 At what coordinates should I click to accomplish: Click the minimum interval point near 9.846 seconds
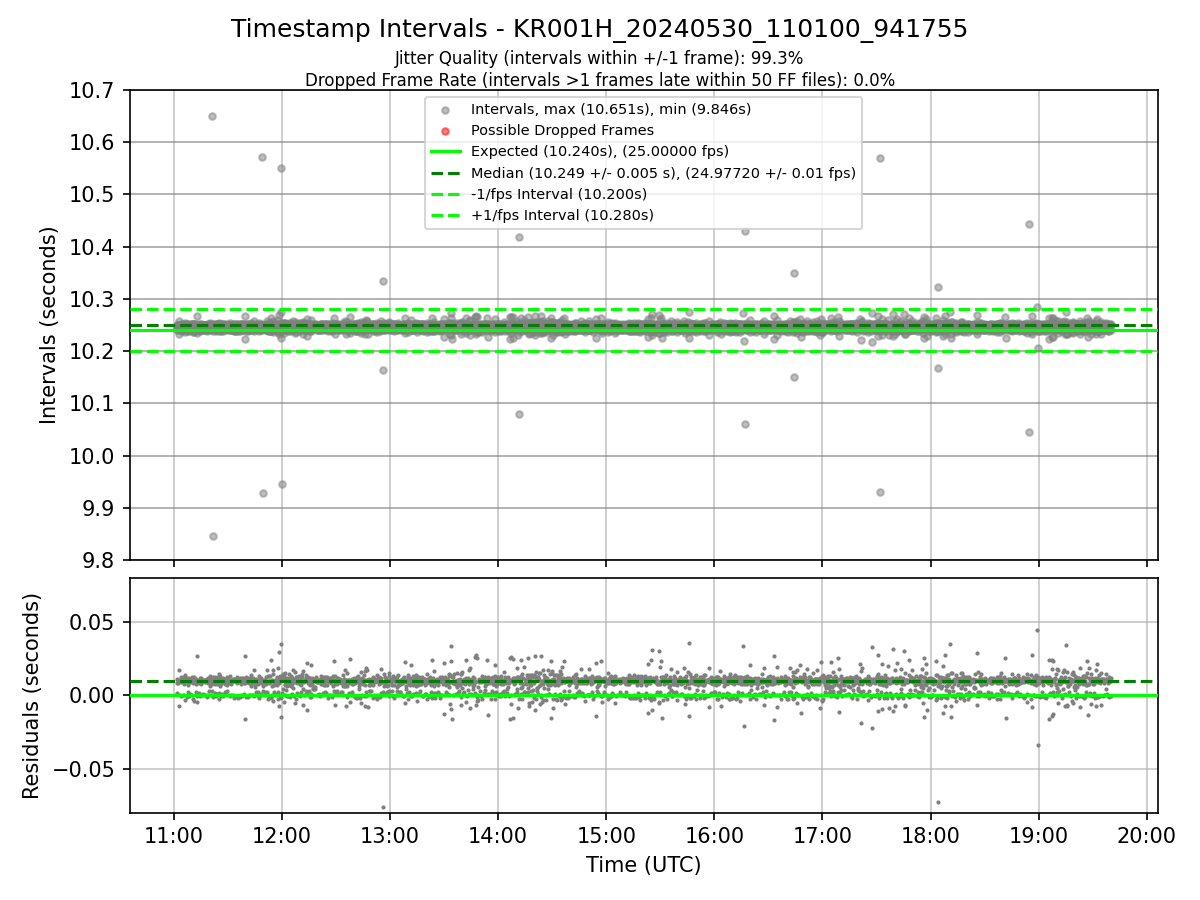coord(213,536)
